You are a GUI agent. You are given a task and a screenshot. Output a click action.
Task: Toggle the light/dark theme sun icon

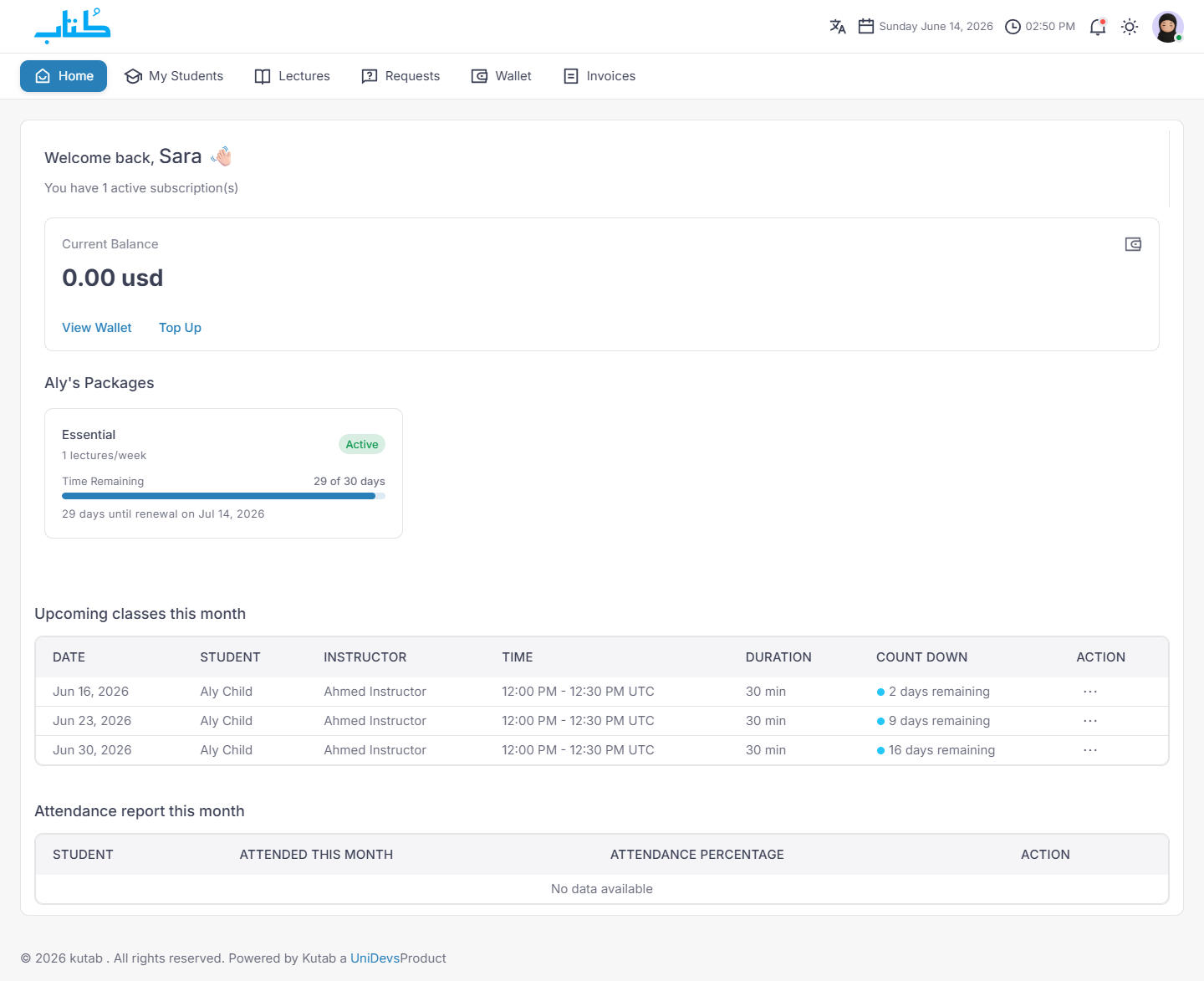pyautogui.click(x=1130, y=27)
